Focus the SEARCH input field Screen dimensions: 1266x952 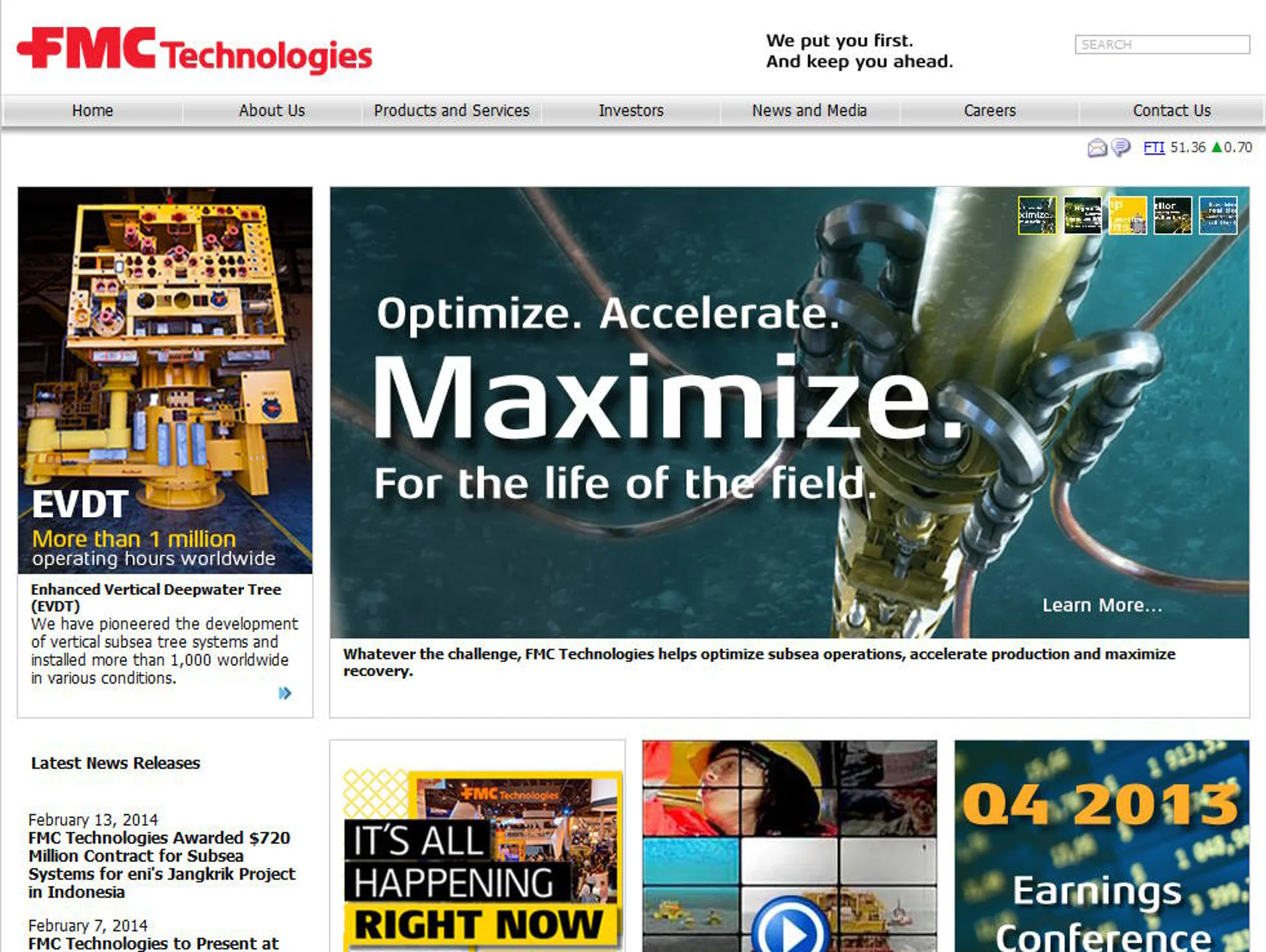pos(1162,44)
